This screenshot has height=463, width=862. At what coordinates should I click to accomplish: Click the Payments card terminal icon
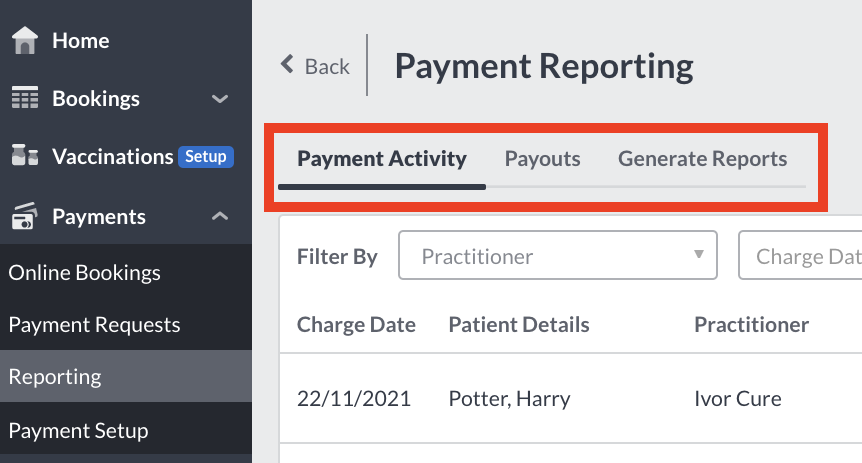point(25,216)
